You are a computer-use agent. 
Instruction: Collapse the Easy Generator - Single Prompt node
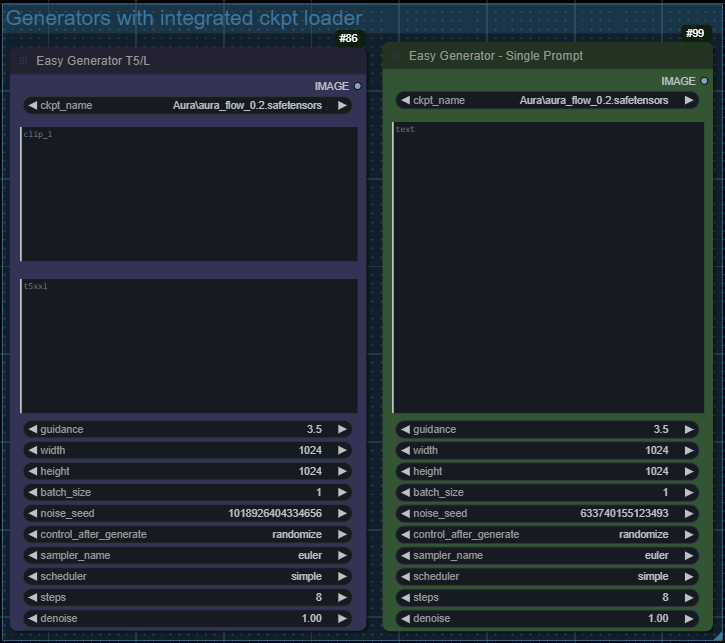point(396,56)
